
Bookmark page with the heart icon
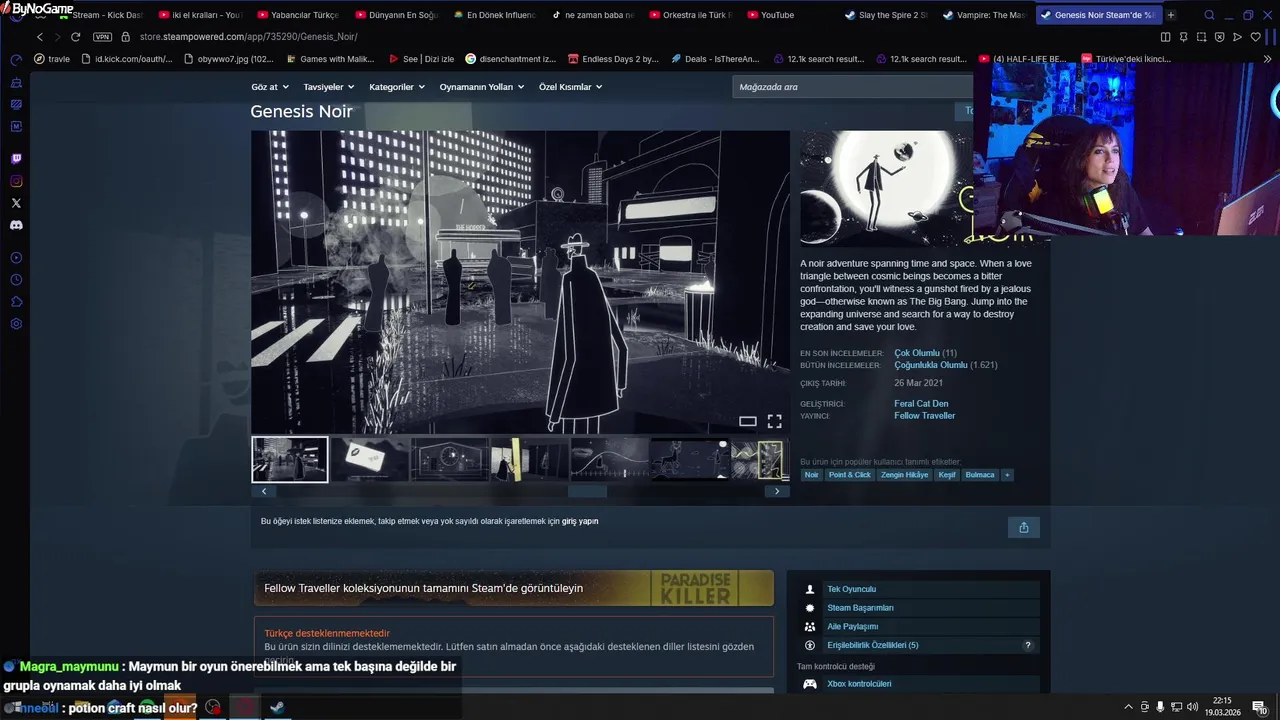(1255, 37)
